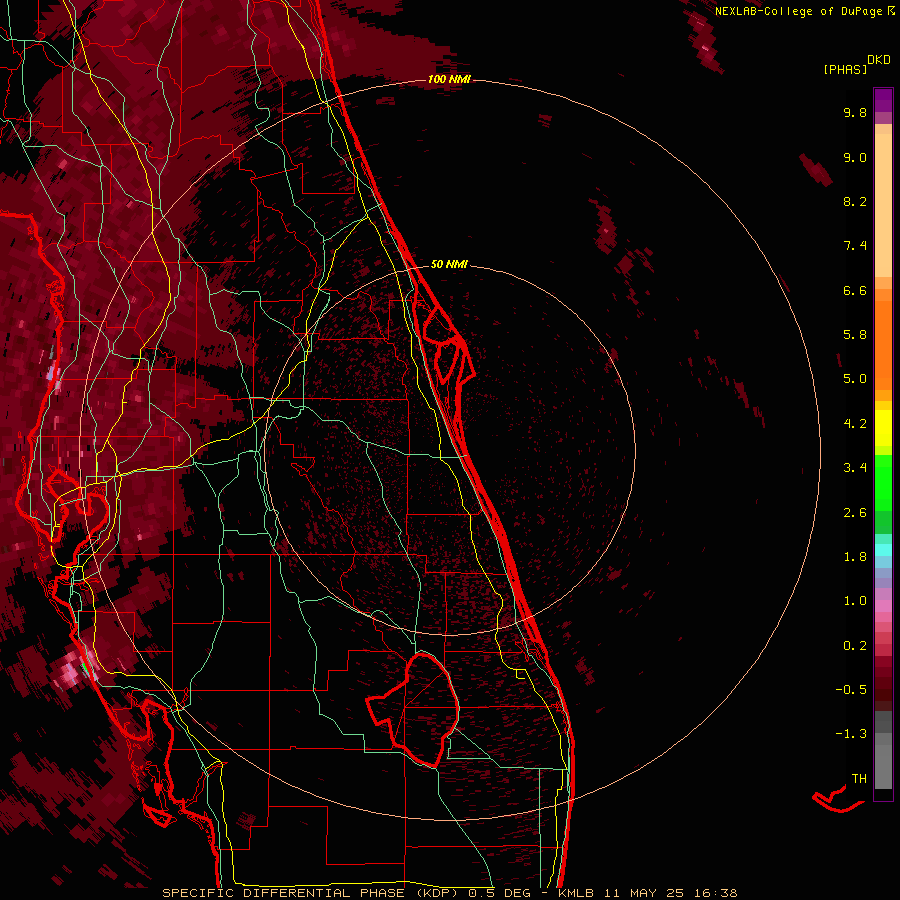The width and height of the screenshot is (900, 900).
Task: Click the 0.2 value on the scale
Action: click(x=855, y=646)
